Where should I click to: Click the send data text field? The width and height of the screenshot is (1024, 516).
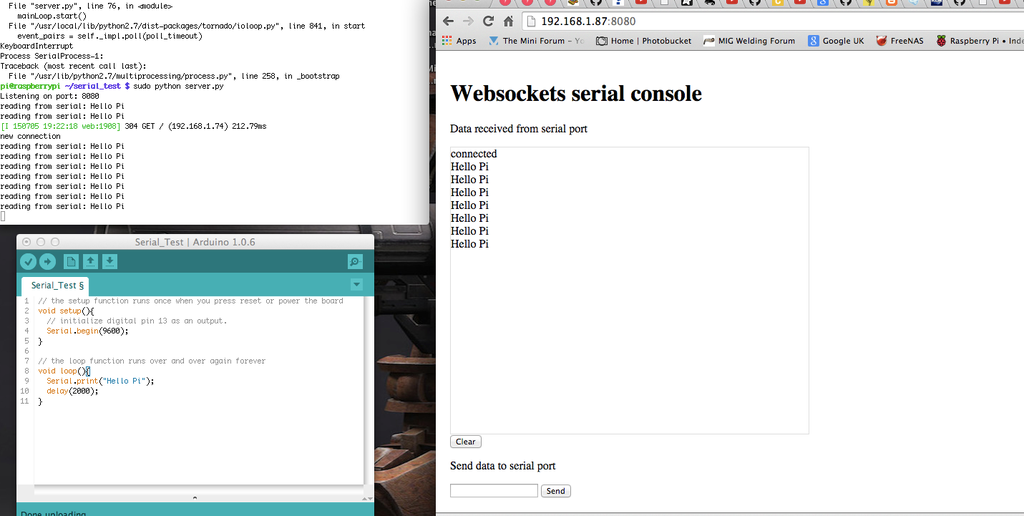point(494,491)
